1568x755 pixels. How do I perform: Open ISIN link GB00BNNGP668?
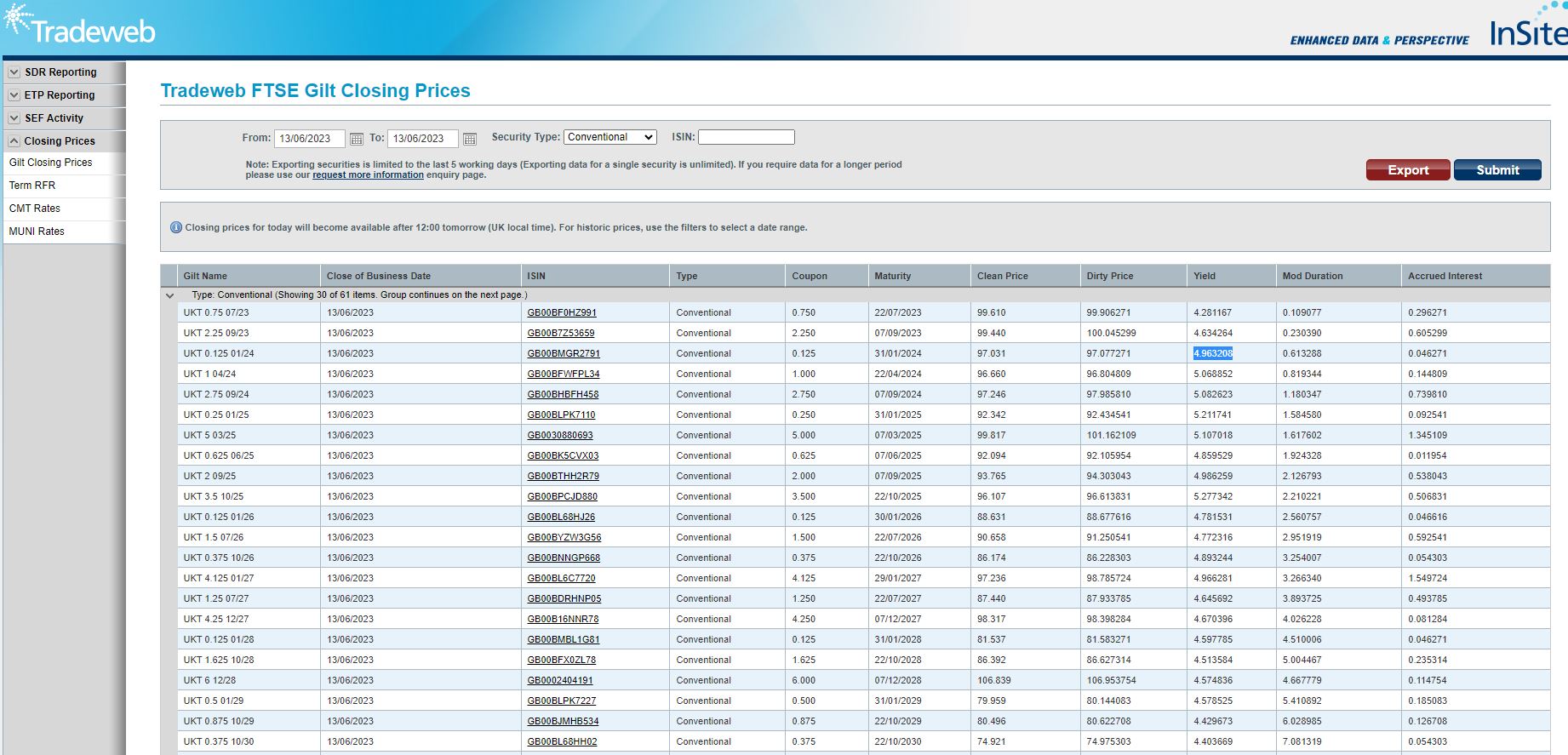pyautogui.click(x=564, y=558)
